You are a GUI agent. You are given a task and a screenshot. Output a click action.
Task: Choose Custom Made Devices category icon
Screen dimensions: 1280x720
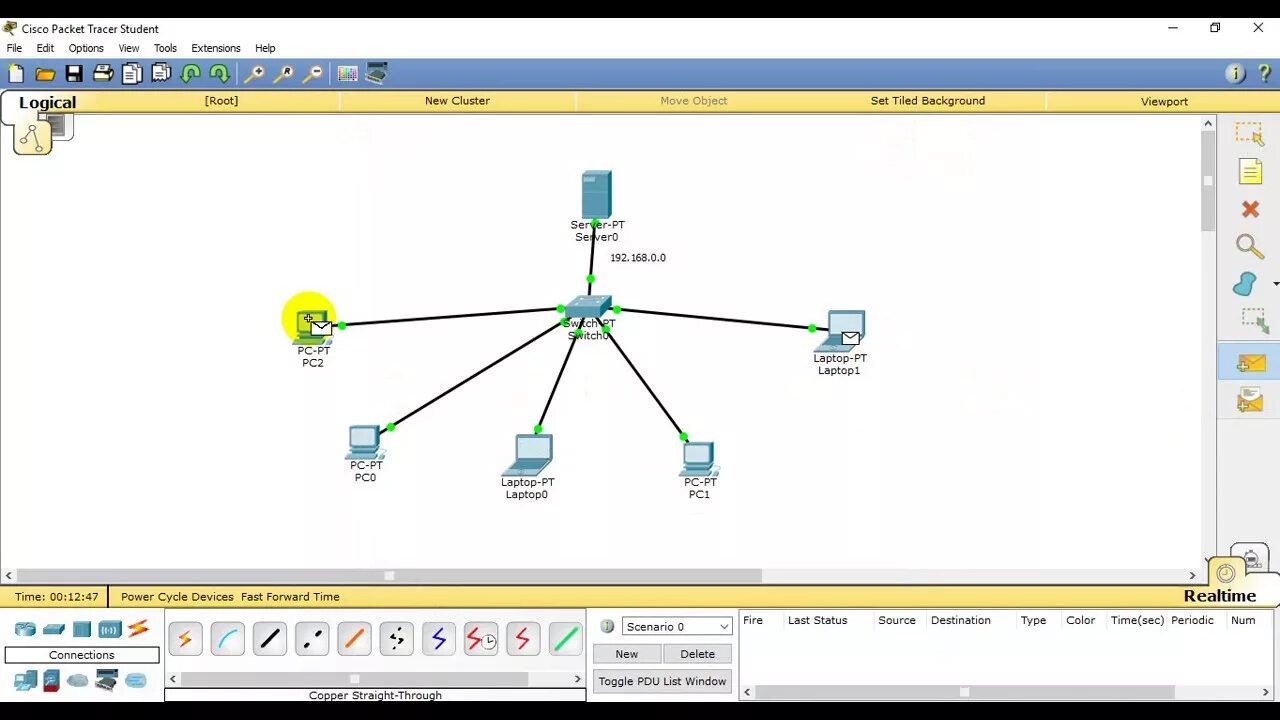(107, 681)
